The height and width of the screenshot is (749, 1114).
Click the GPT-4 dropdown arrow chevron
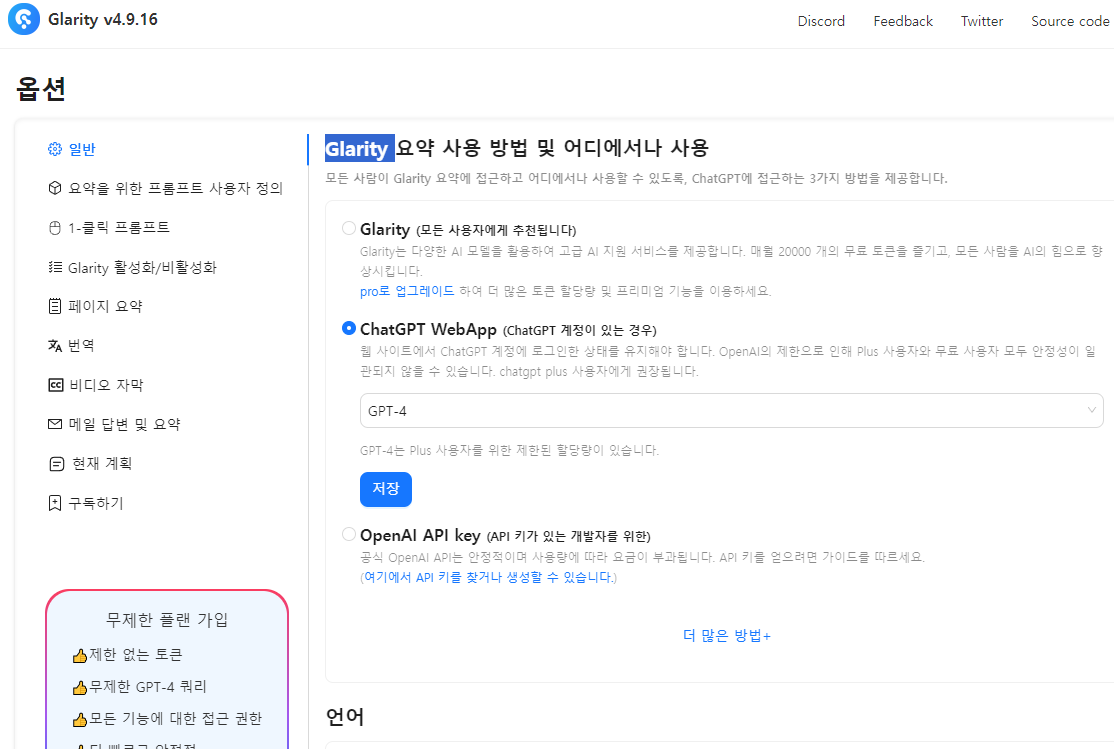[x=1091, y=410]
